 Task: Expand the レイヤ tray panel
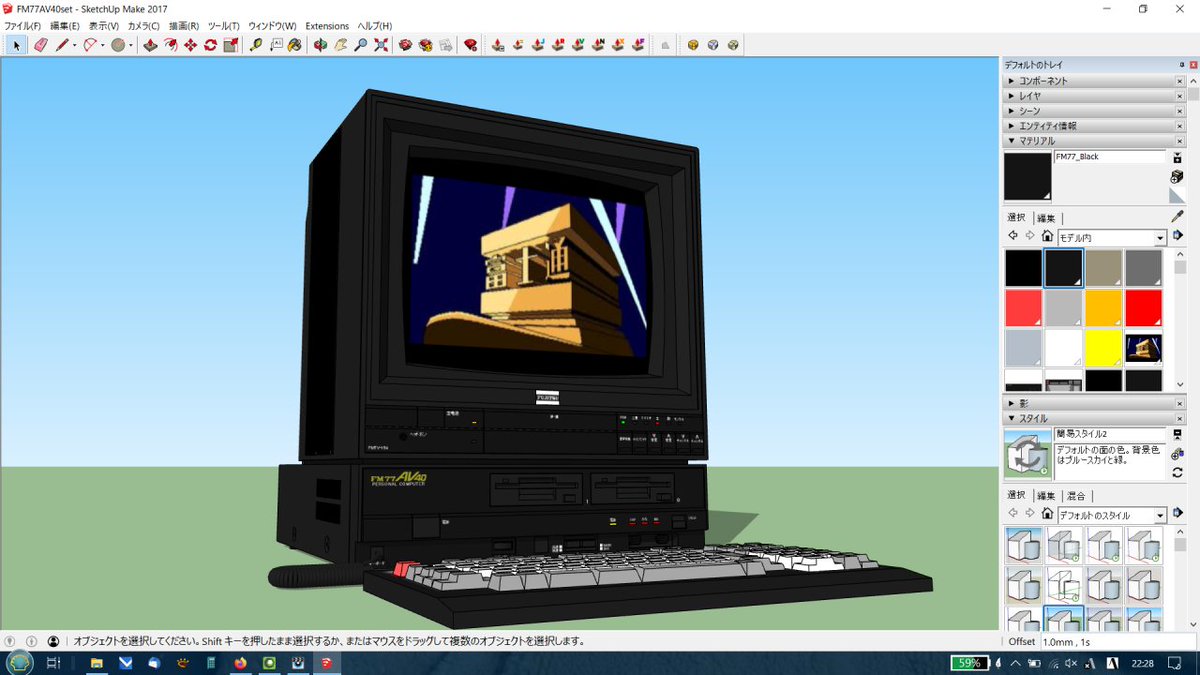(x=1011, y=95)
